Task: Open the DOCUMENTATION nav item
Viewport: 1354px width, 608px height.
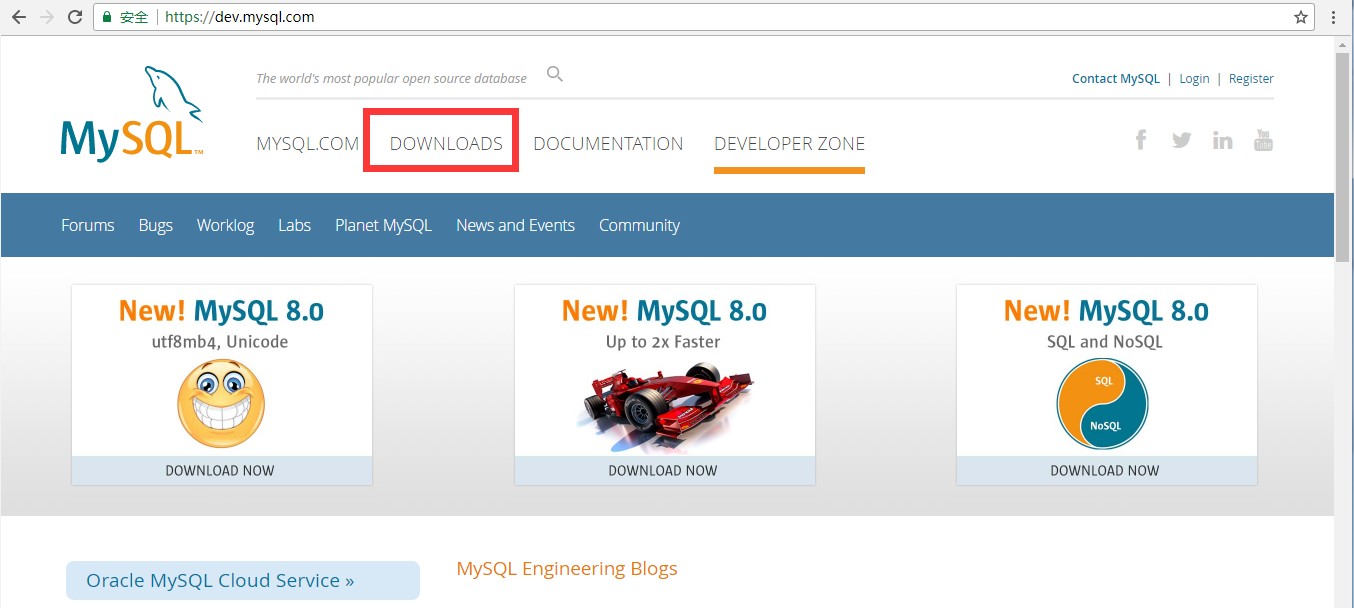Action: 608,143
